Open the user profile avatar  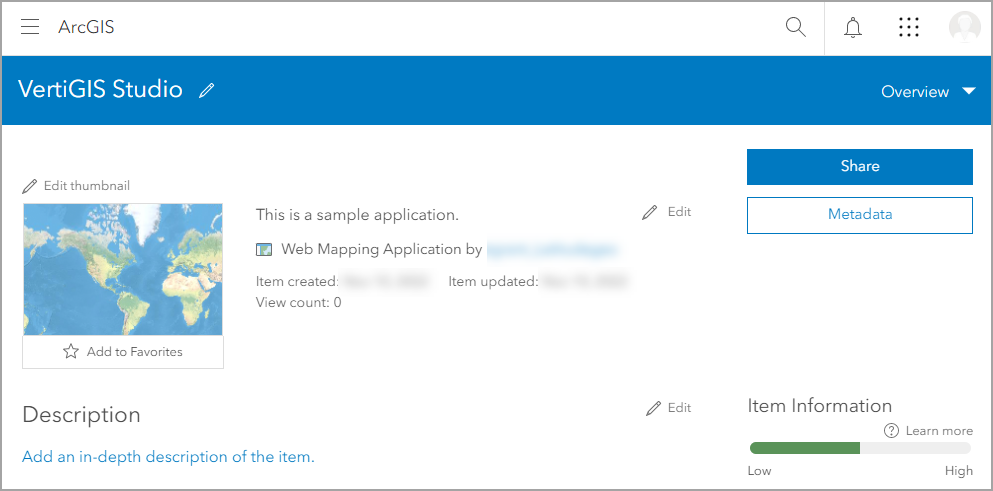pos(965,27)
